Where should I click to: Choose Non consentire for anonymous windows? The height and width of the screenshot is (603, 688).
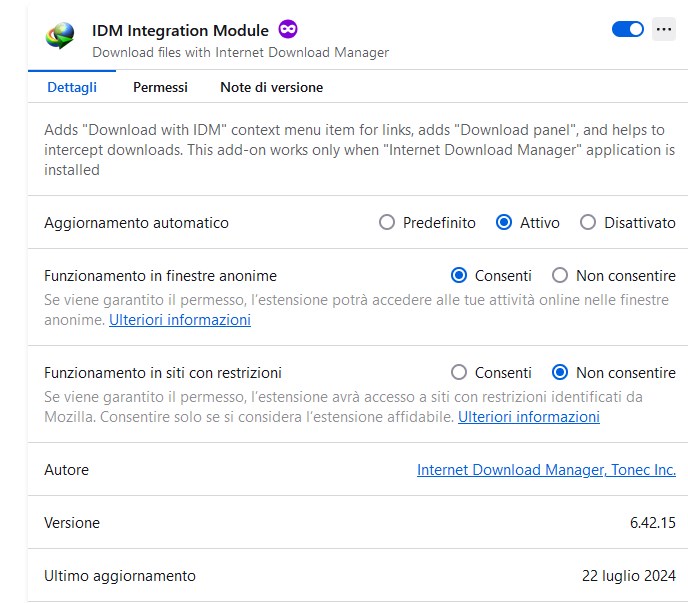(x=560, y=275)
